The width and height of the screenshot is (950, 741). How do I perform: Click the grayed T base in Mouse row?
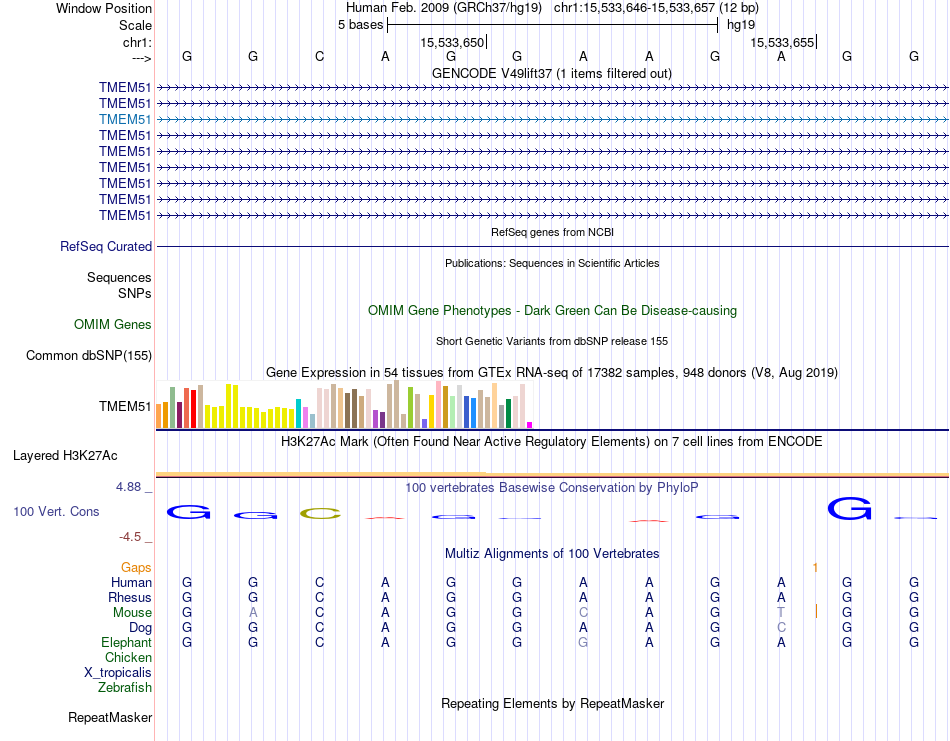[781, 613]
